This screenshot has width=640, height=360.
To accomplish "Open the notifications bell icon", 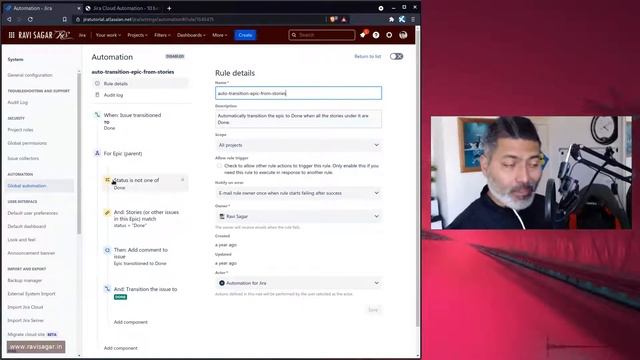I will click(363, 35).
